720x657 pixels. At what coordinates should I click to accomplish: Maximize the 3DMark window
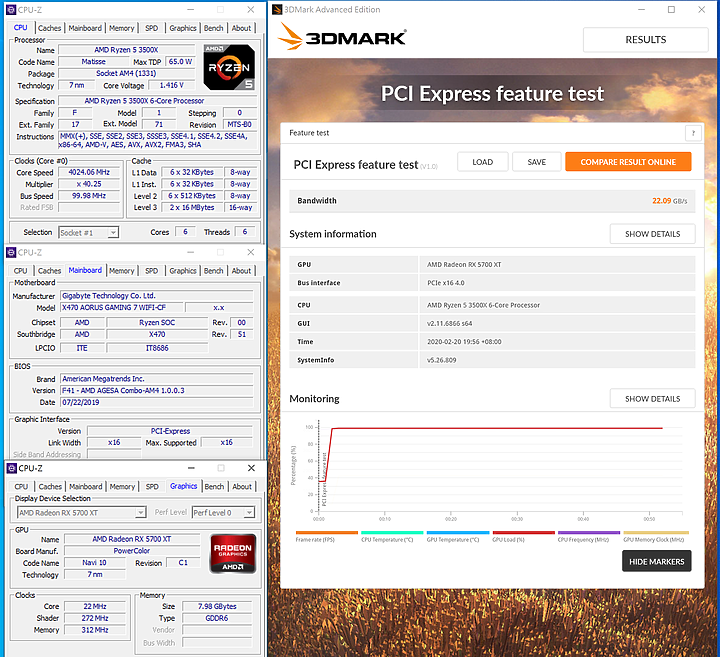point(671,10)
